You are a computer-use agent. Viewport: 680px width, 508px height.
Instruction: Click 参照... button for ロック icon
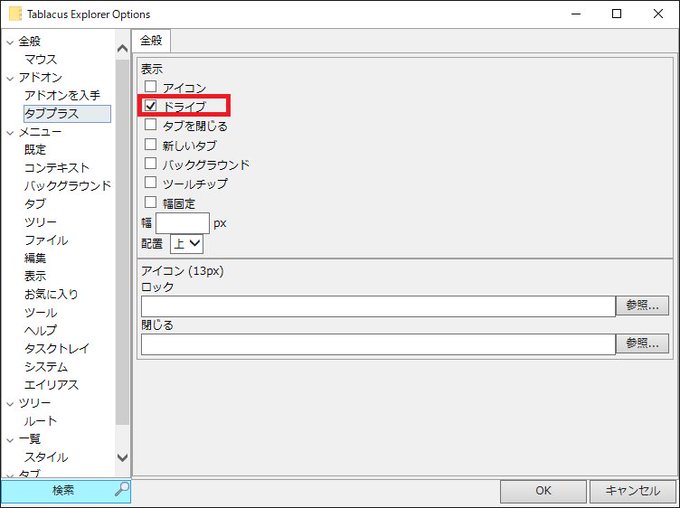click(642, 305)
